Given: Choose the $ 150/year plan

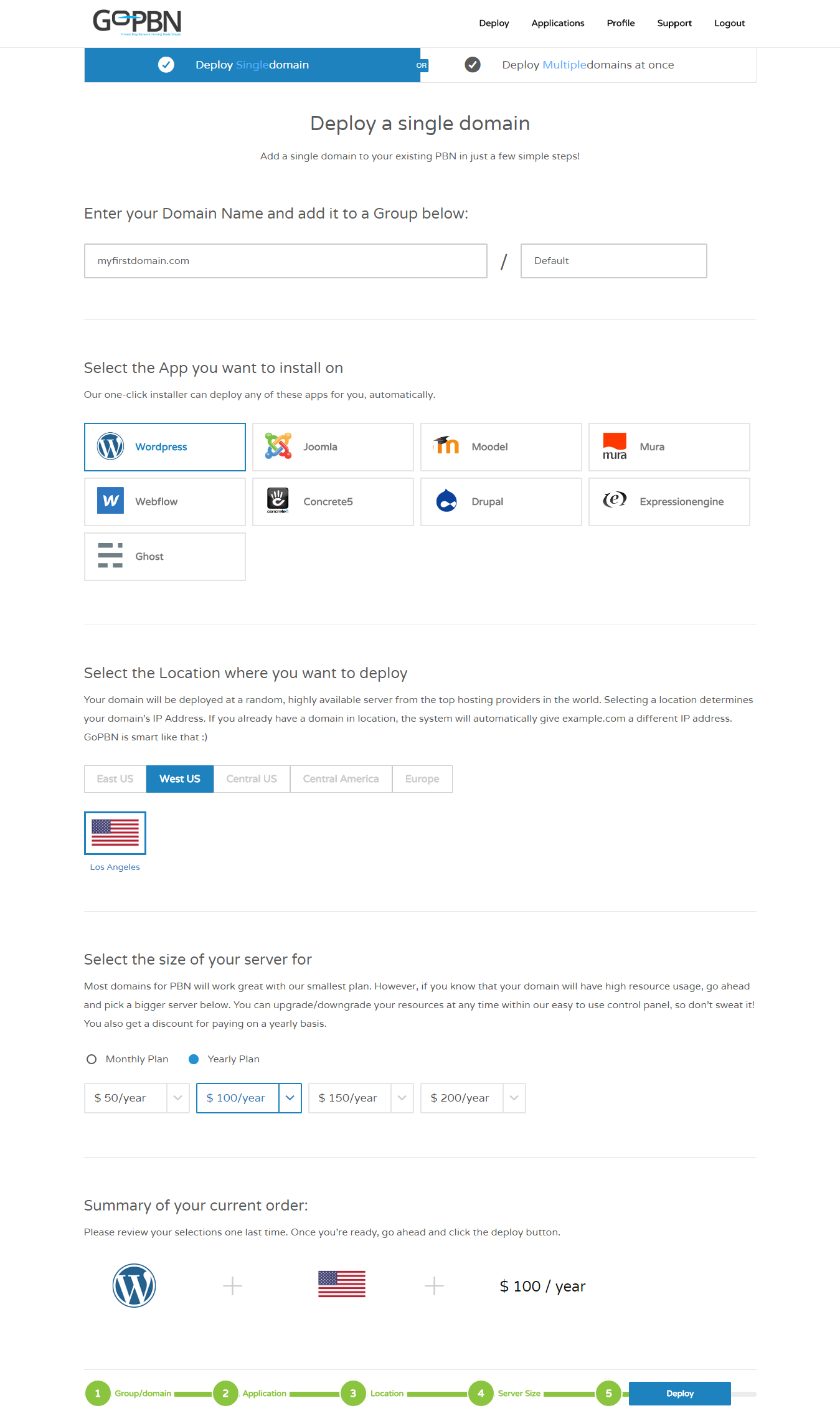Looking at the screenshot, I should click(x=349, y=1098).
